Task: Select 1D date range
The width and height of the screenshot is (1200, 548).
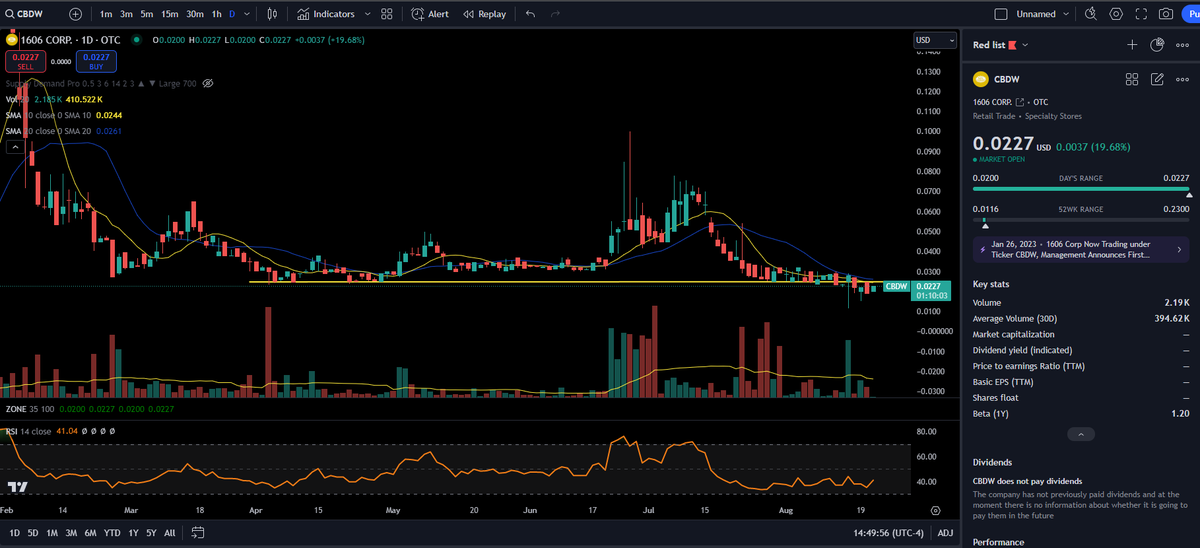Action: [15, 533]
